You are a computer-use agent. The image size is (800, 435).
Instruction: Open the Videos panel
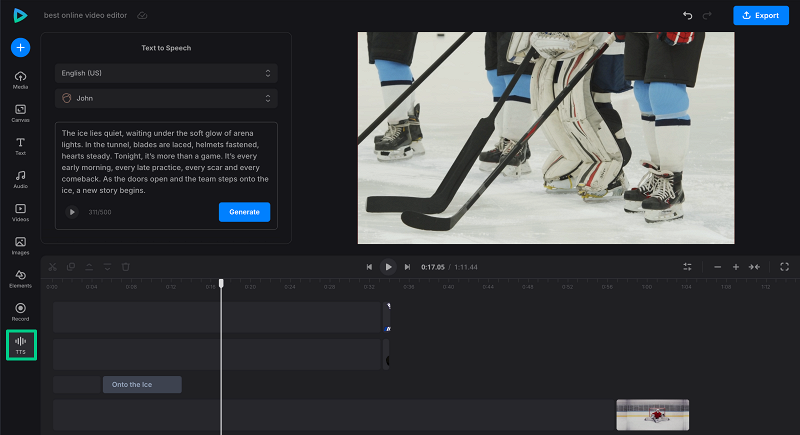pos(20,213)
